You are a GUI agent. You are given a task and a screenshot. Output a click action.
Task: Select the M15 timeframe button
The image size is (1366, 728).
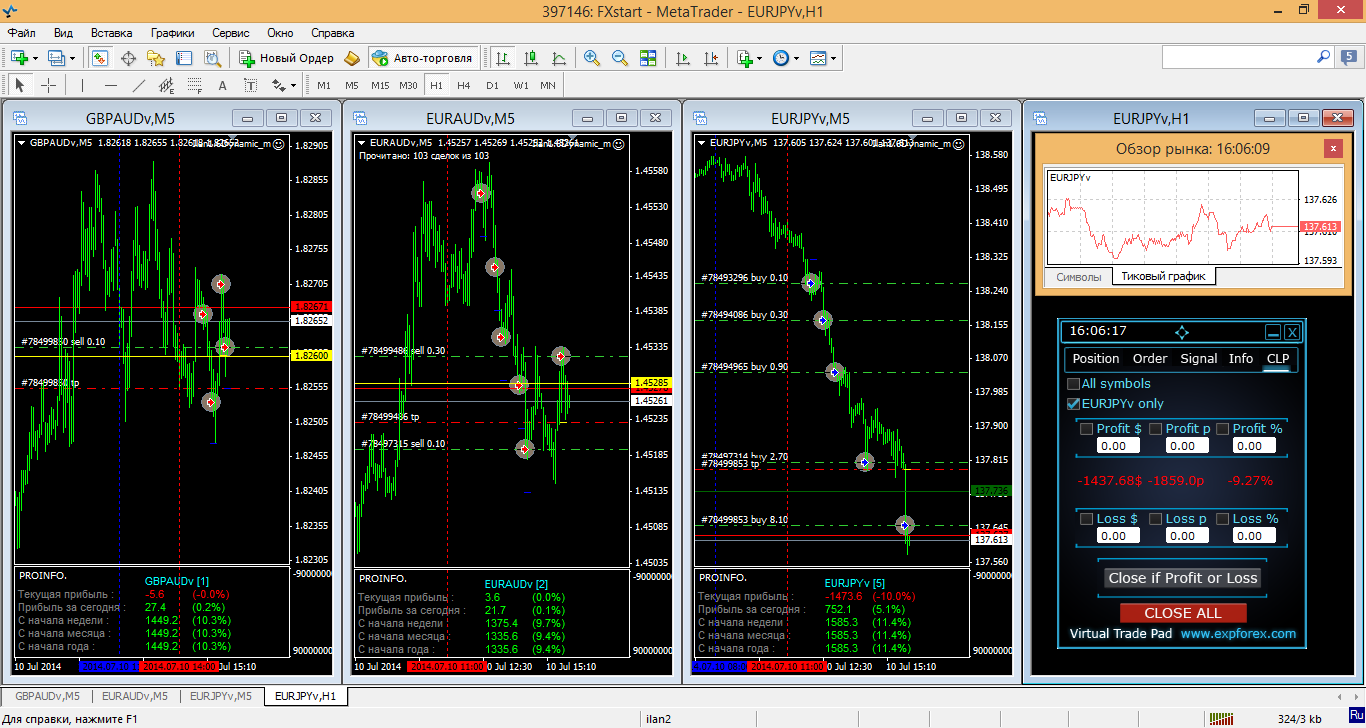pyautogui.click(x=380, y=85)
